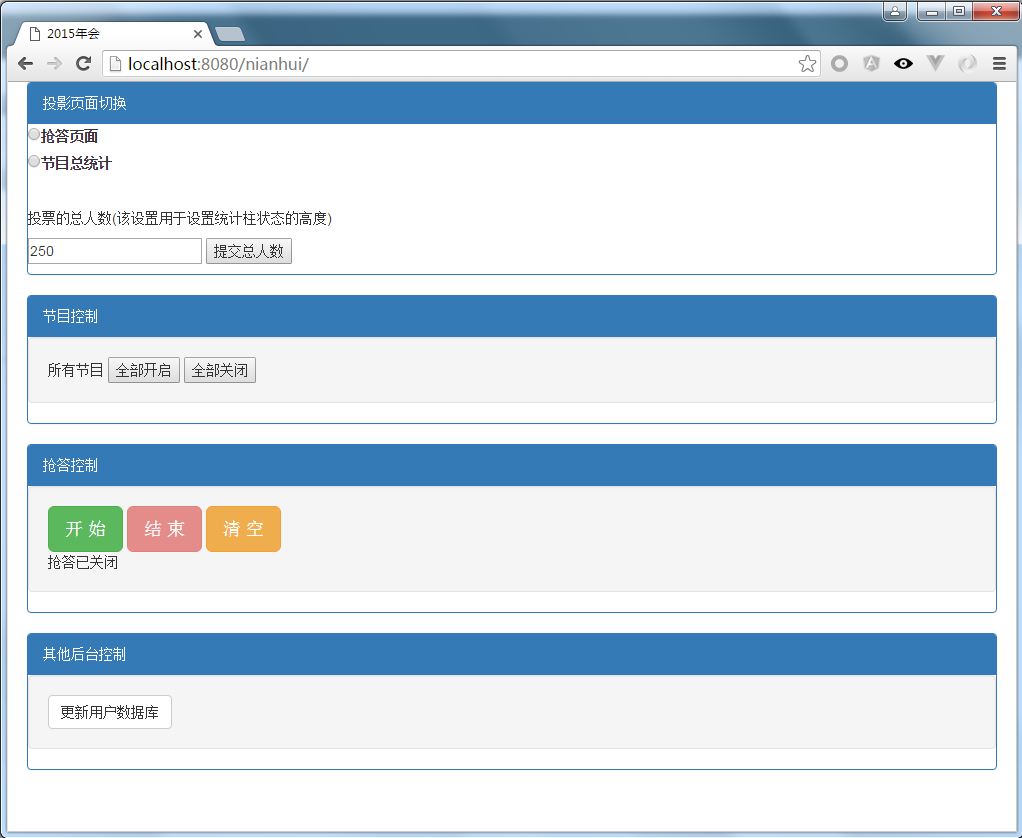
Task: Select the 2015年会 browser tab
Action: coord(114,34)
